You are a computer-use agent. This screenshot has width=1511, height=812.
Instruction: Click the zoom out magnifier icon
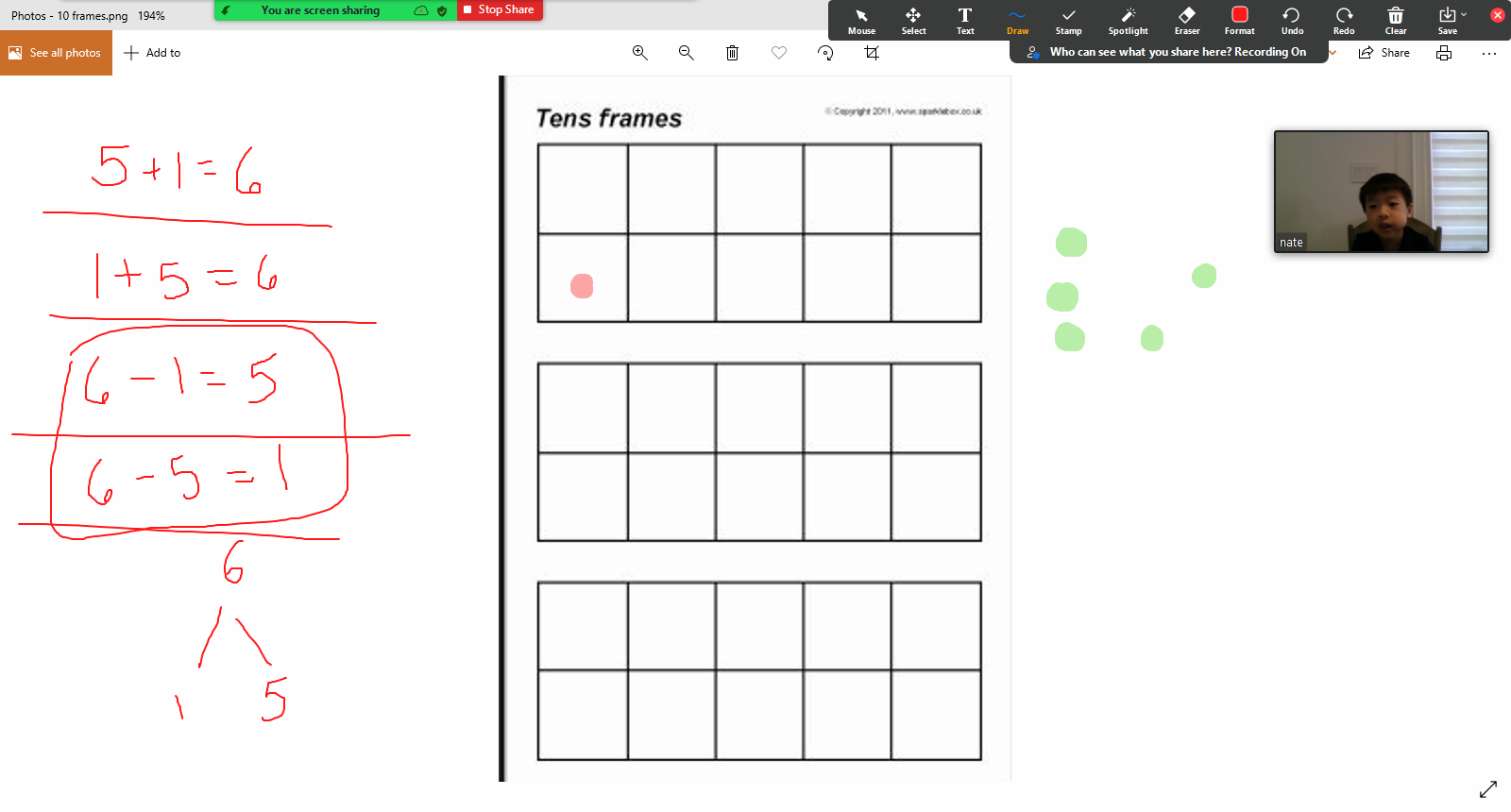click(687, 53)
